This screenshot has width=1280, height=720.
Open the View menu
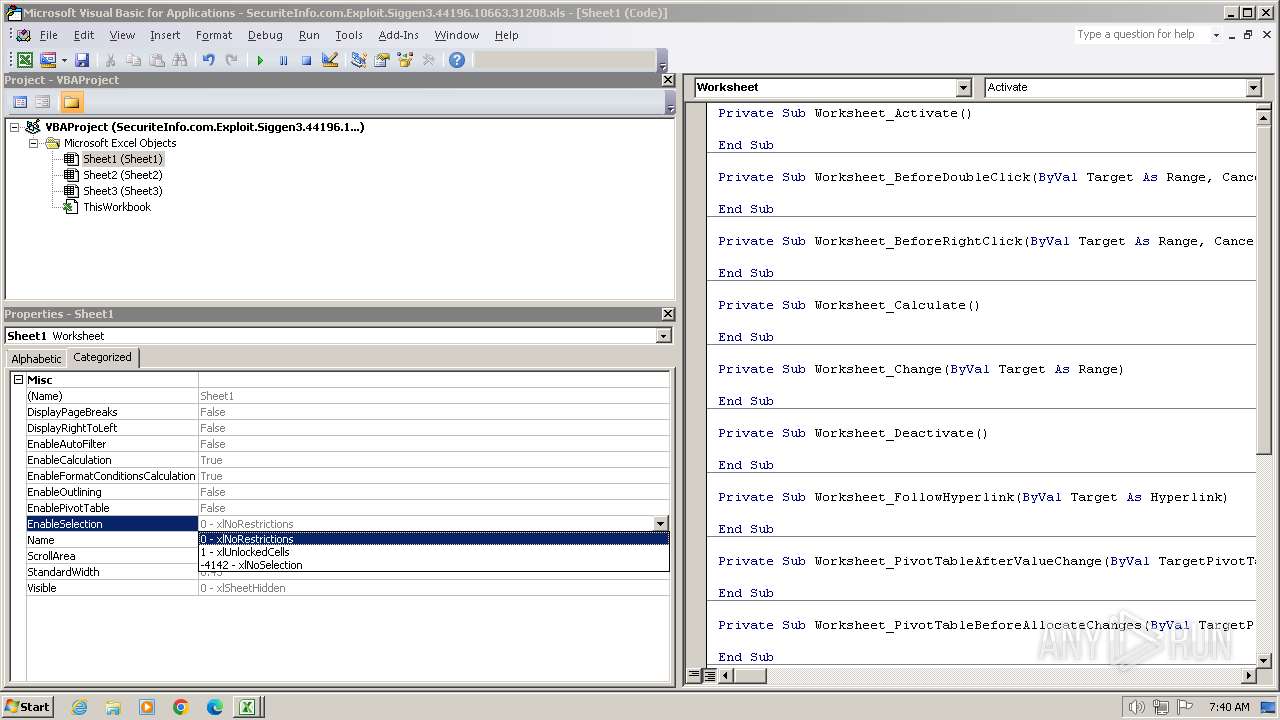(x=122, y=35)
